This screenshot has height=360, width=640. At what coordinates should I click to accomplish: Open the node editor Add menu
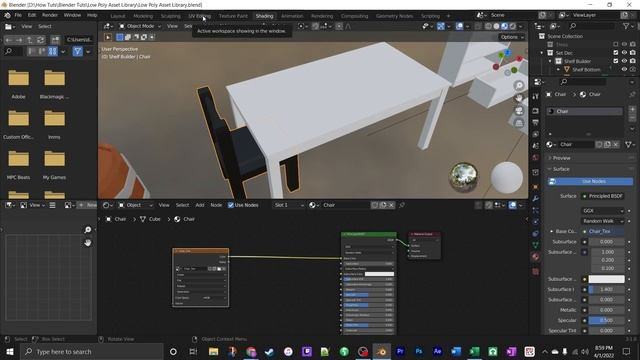(200, 205)
